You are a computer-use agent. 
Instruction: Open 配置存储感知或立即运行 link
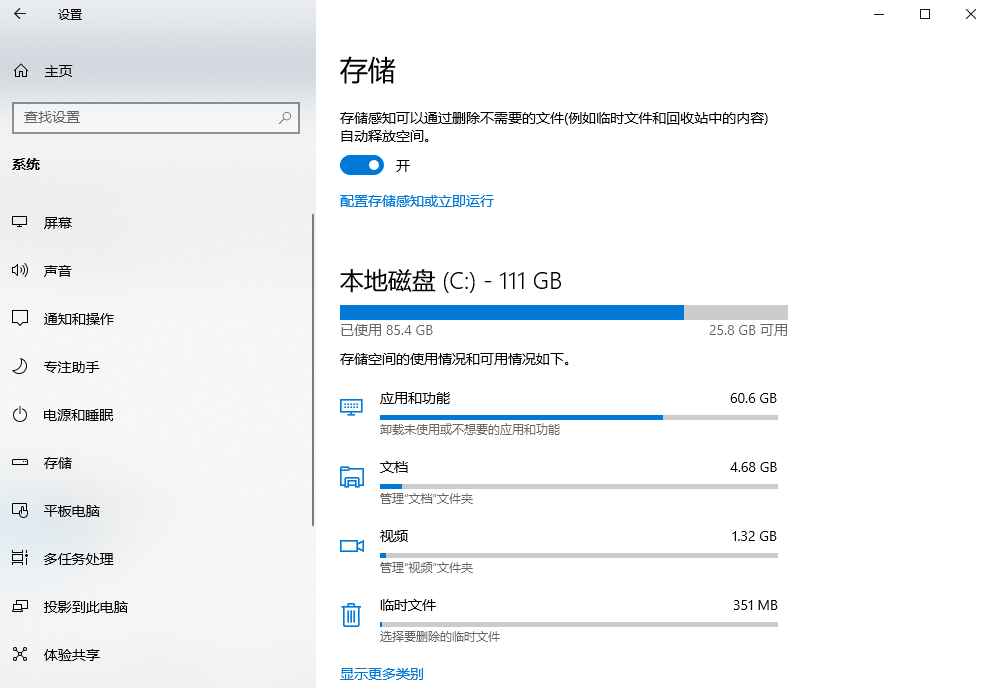click(x=416, y=201)
